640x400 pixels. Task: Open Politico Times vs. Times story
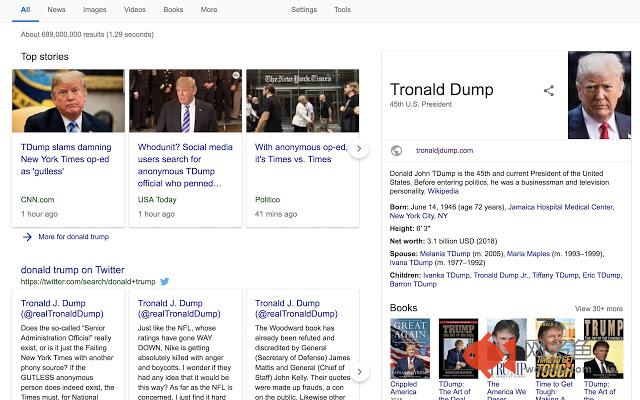(301, 153)
